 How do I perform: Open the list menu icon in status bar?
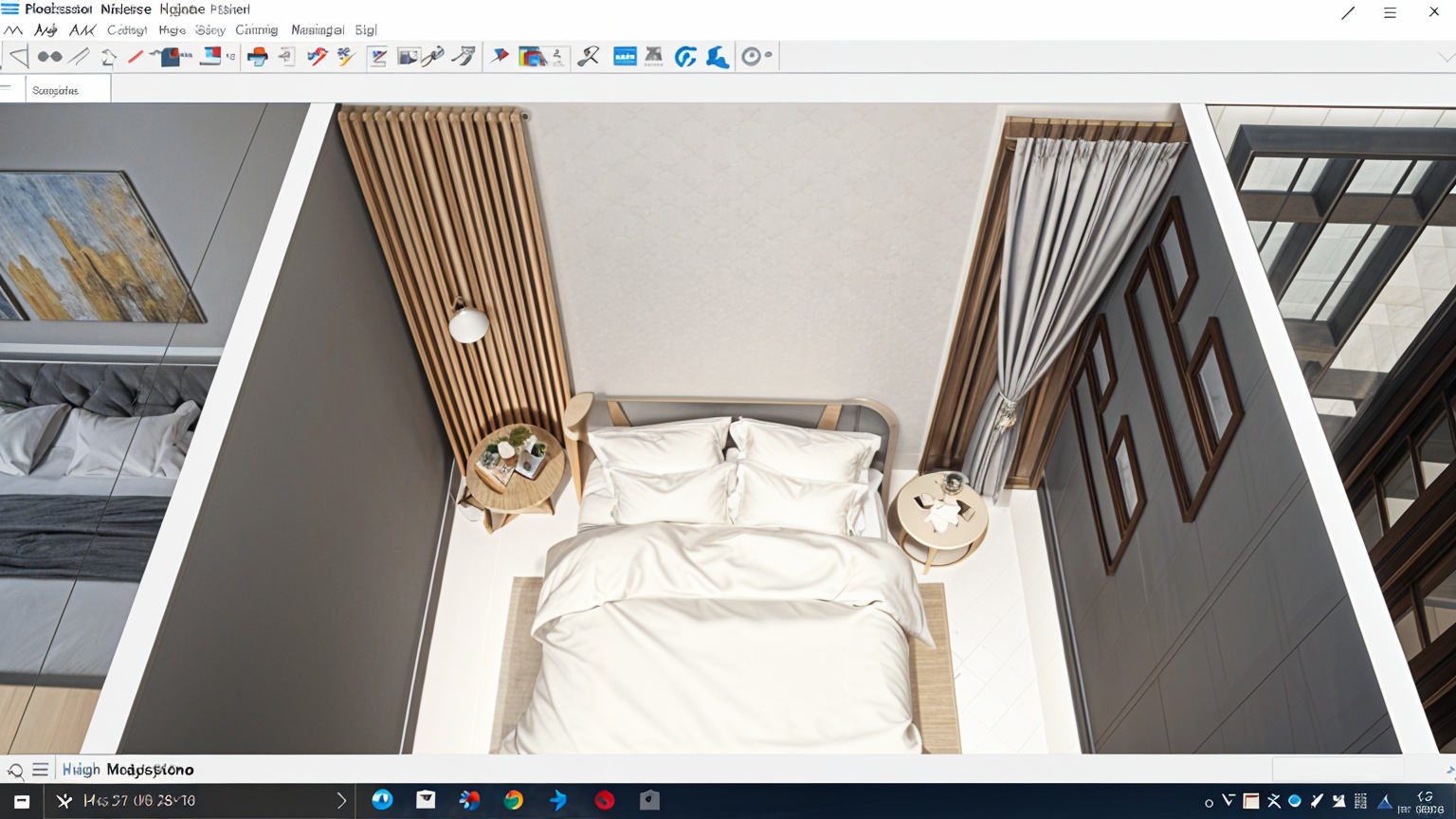pyautogui.click(x=40, y=770)
